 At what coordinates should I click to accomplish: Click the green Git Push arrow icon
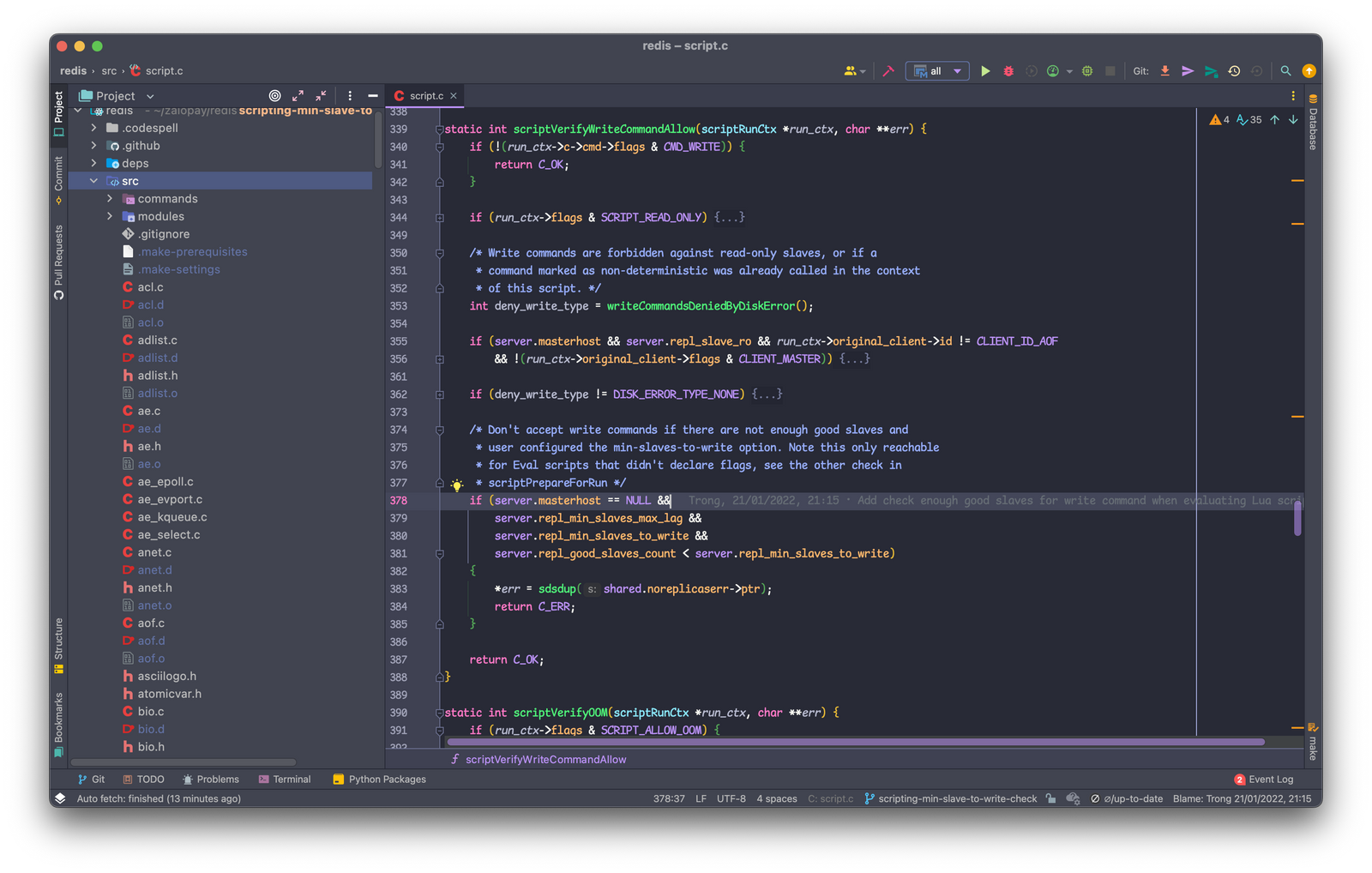coord(1211,71)
